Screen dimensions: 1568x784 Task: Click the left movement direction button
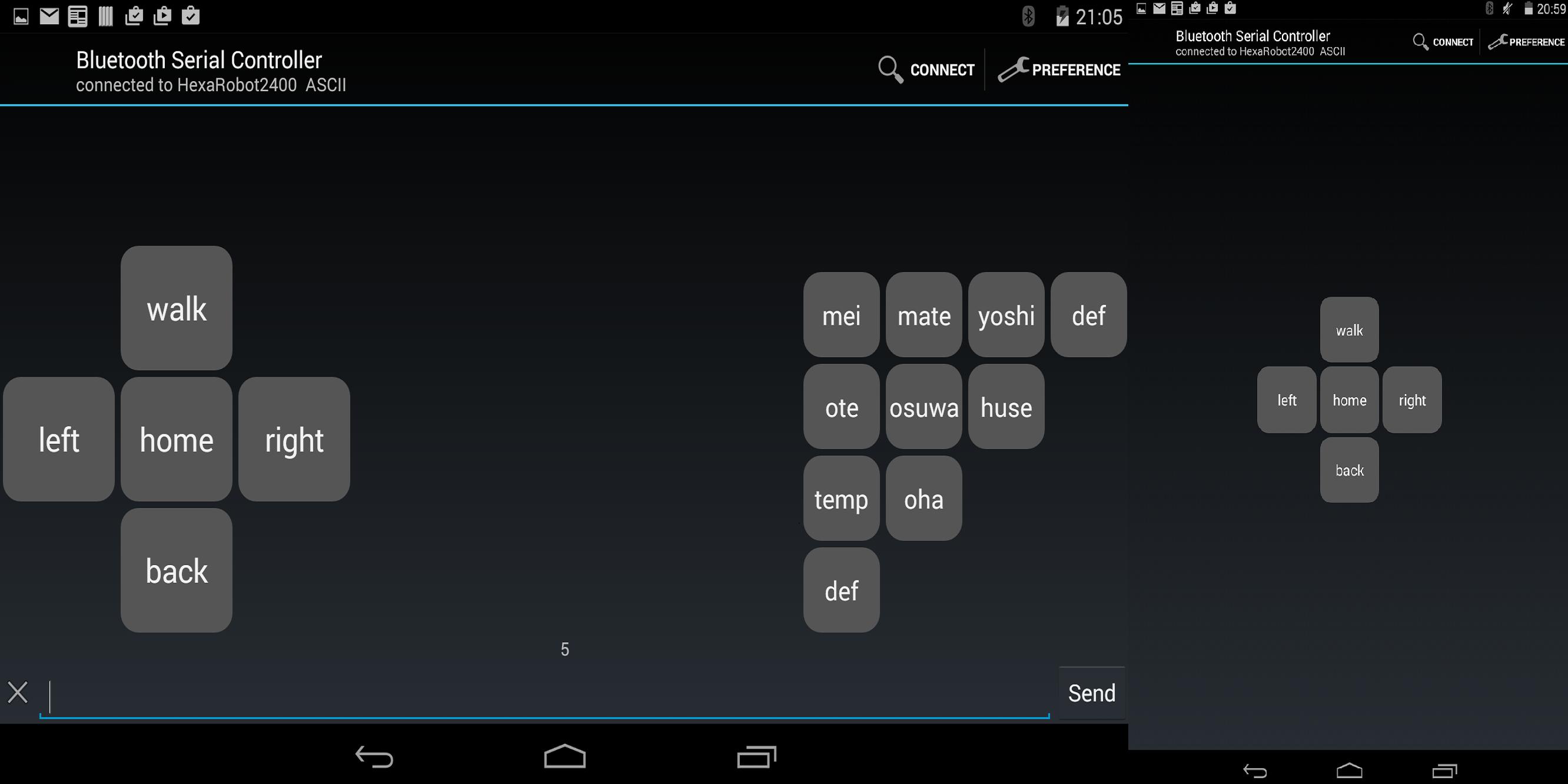point(58,439)
